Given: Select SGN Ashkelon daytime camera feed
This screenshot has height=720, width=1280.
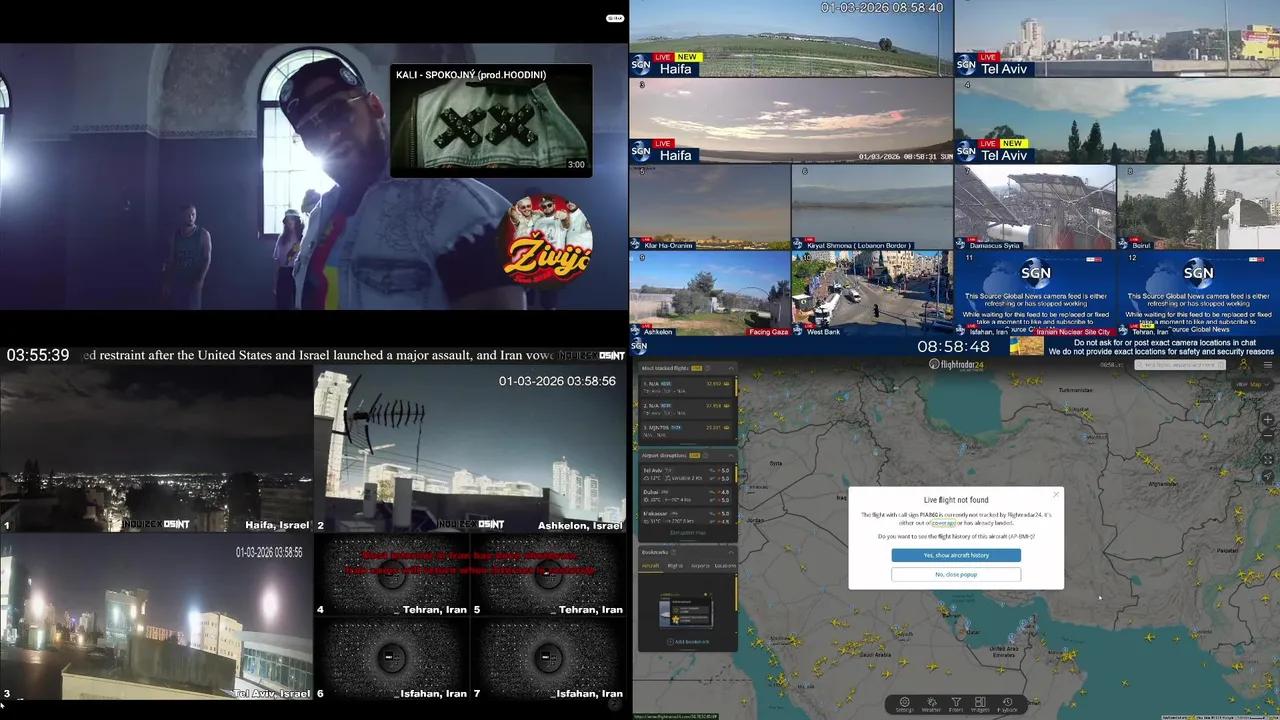Looking at the screenshot, I should coord(709,293).
